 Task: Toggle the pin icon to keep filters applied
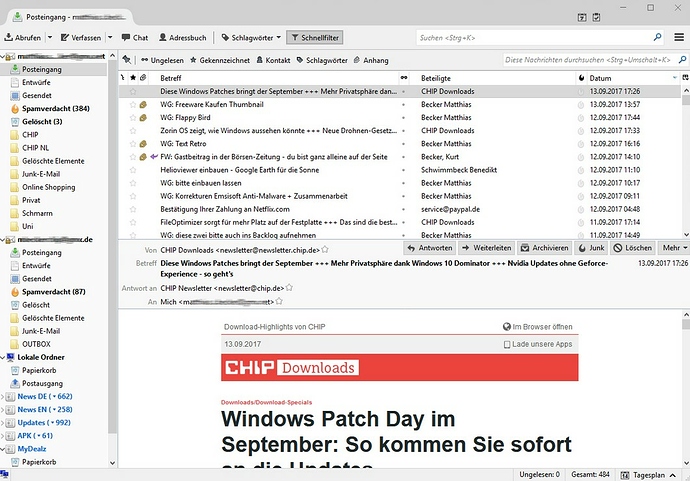point(127,60)
